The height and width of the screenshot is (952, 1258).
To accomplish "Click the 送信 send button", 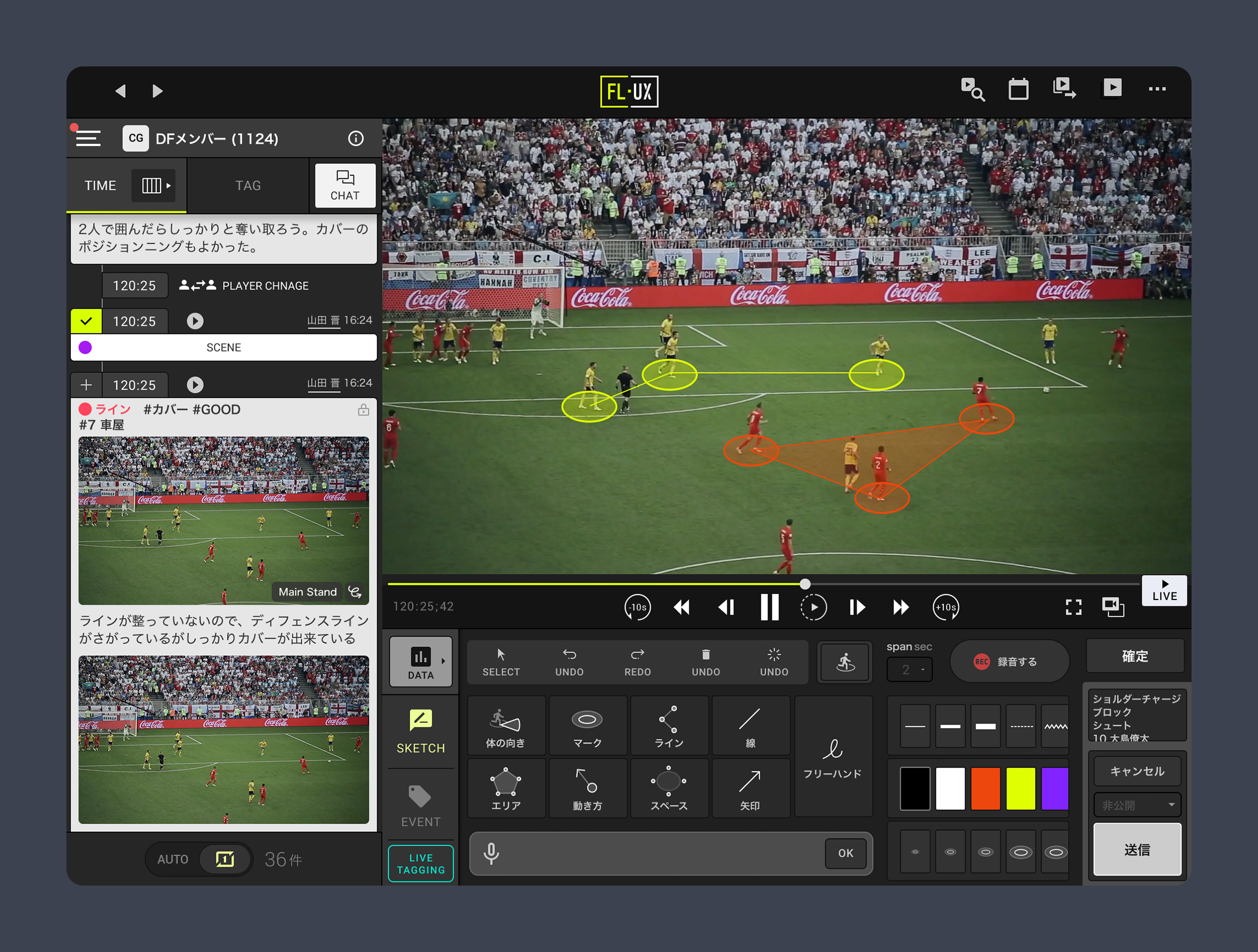I will [x=1137, y=850].
